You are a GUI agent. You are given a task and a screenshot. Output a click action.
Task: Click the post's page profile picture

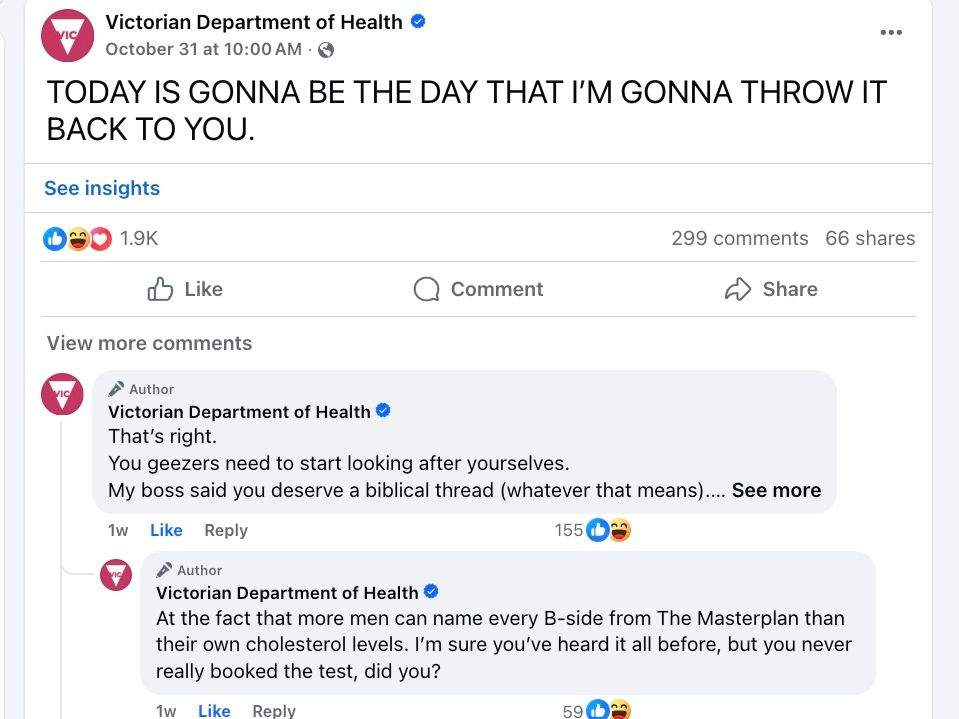pos(67,34)
